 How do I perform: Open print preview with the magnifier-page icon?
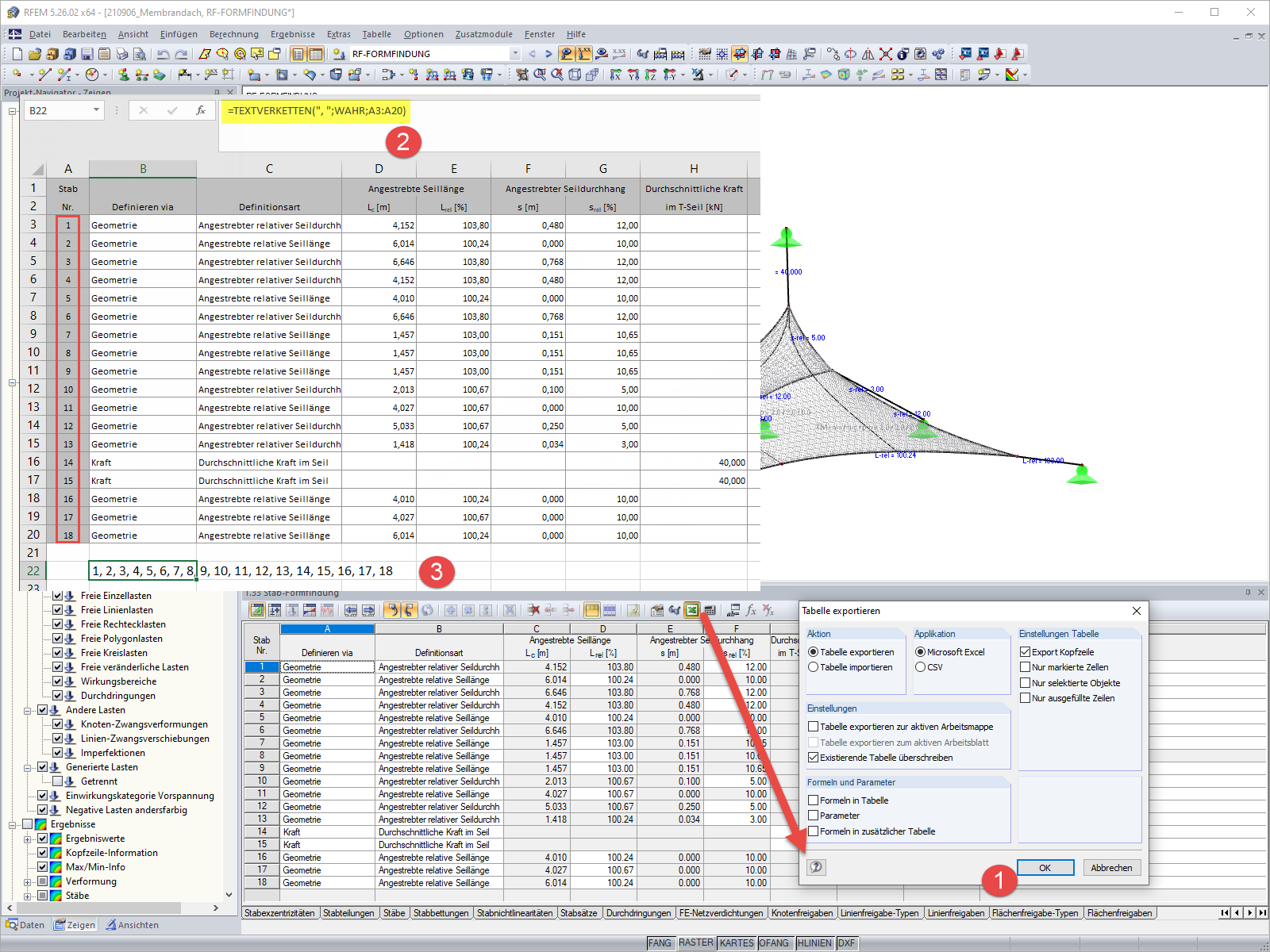tap(140, 54)
